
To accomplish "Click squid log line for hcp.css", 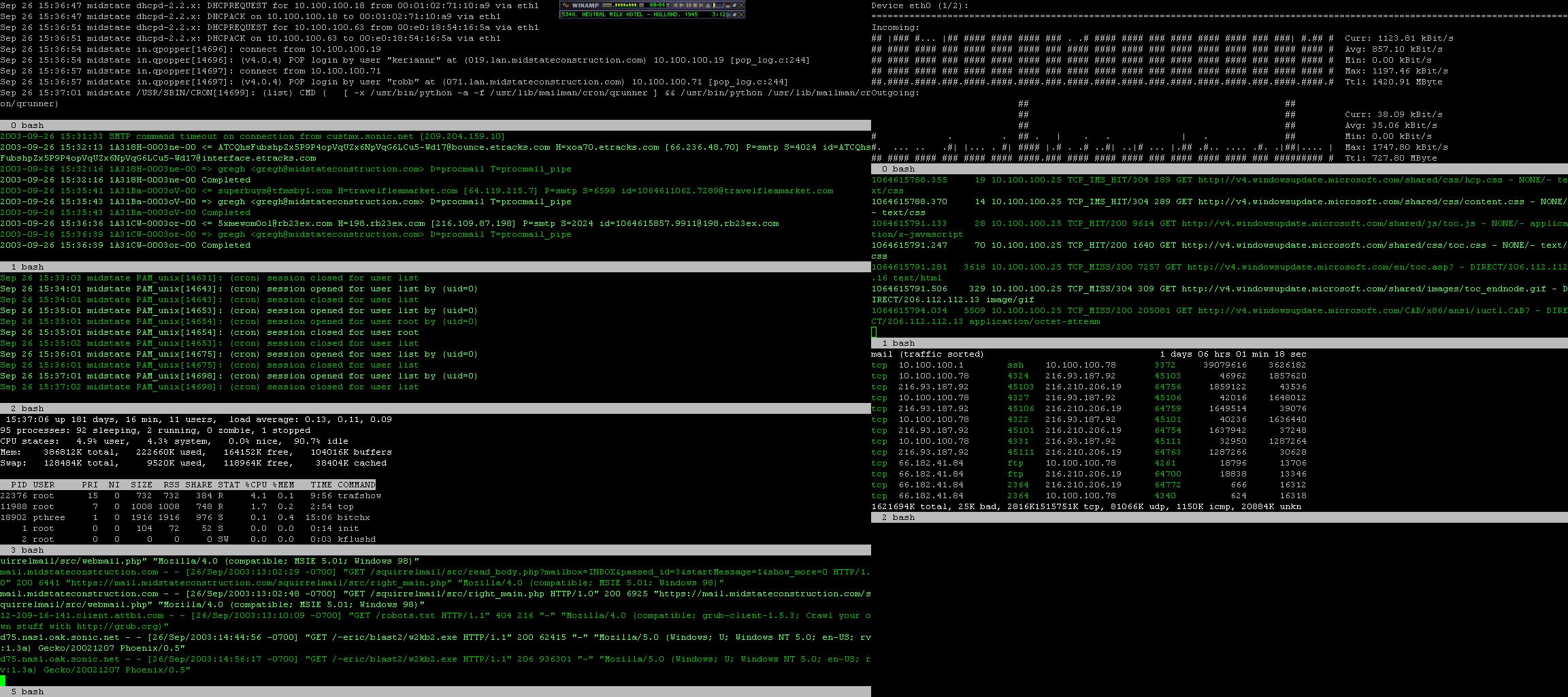I will 1220,185.
